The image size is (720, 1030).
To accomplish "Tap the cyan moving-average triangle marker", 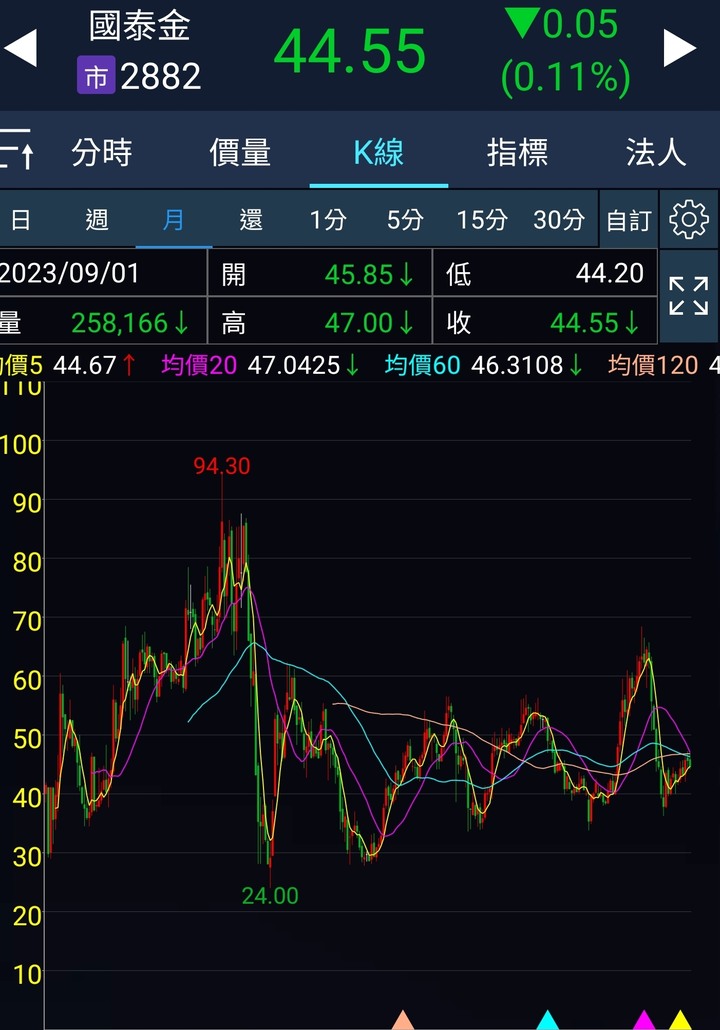I will click(x=547, y=1020).
